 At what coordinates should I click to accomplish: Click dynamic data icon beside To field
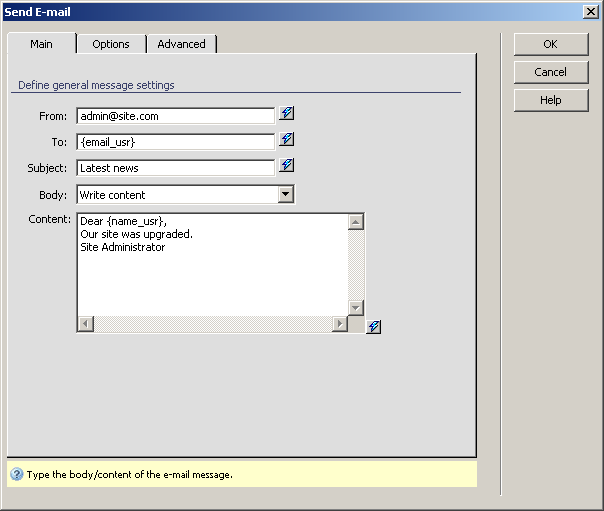287,140
